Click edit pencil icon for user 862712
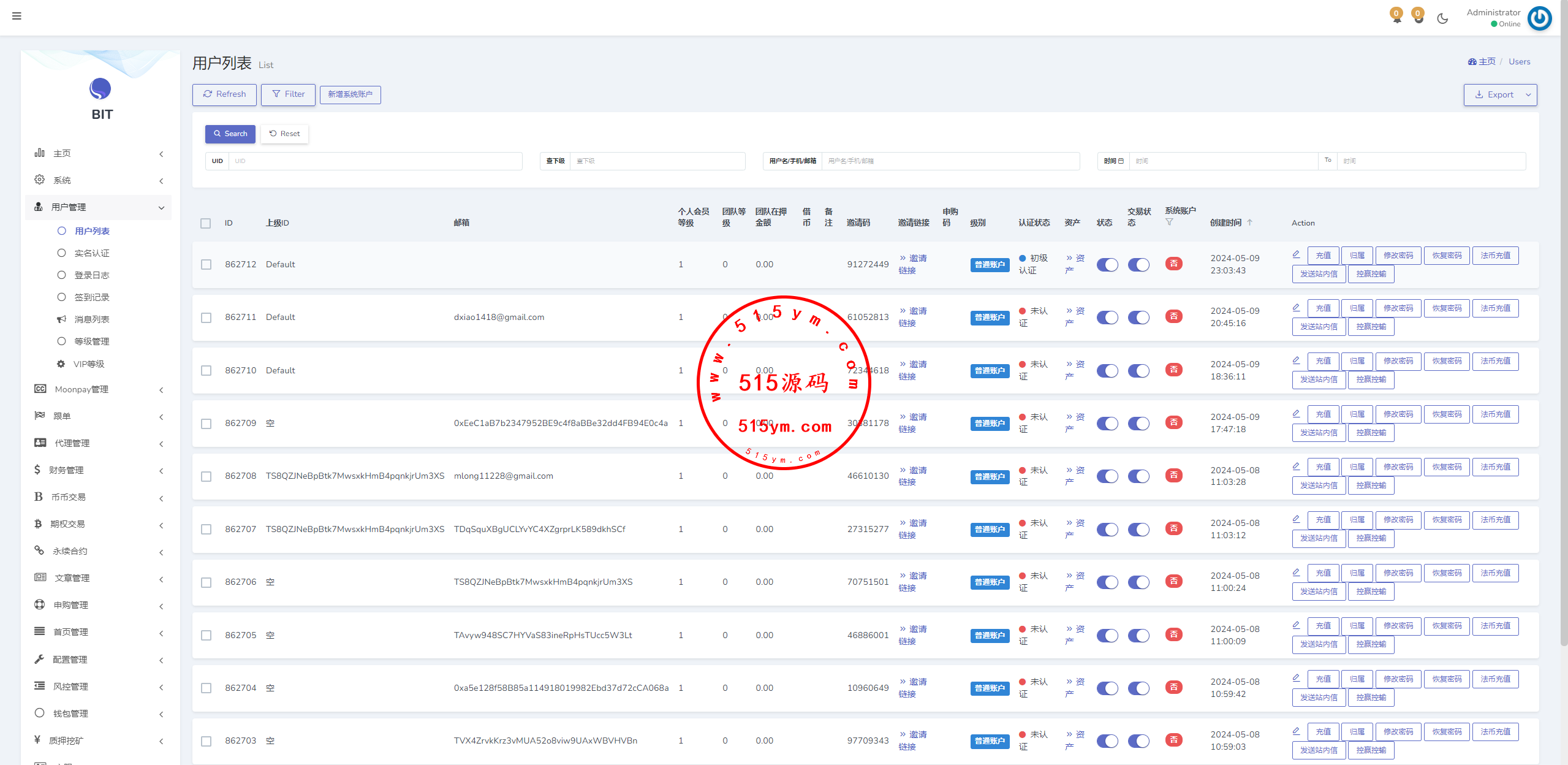The image size is (1568, 765). pos(1296,254)
